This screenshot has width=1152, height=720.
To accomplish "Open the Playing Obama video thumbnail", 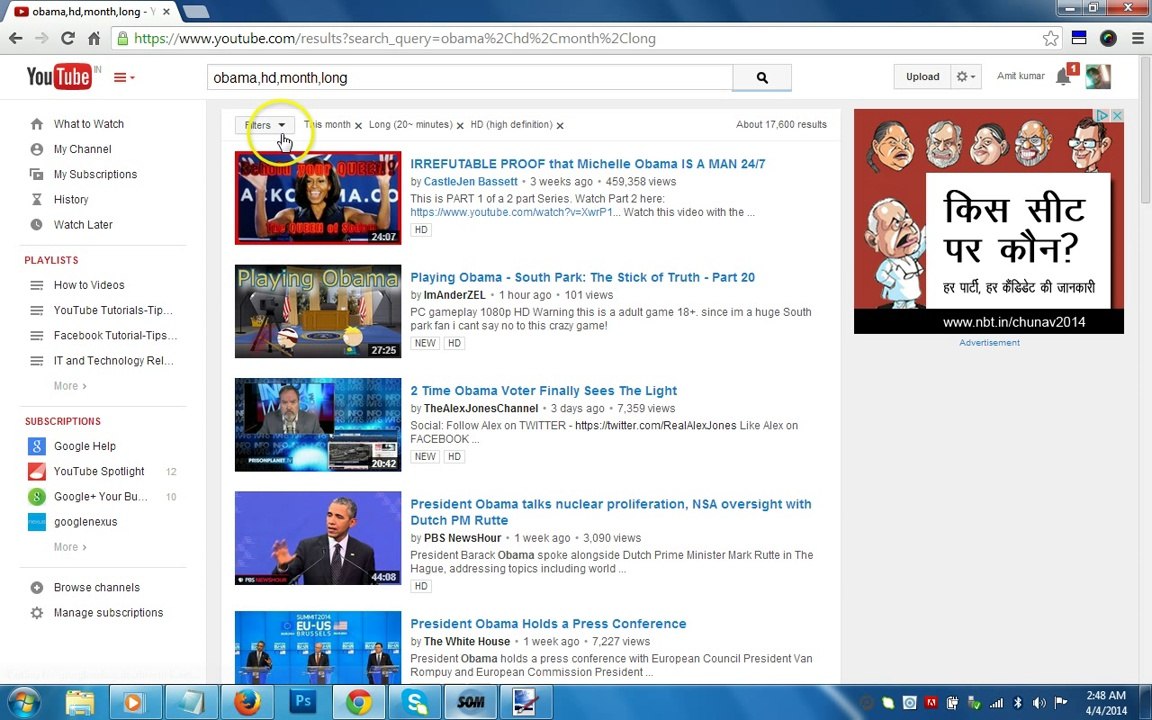I will point(318,312).
